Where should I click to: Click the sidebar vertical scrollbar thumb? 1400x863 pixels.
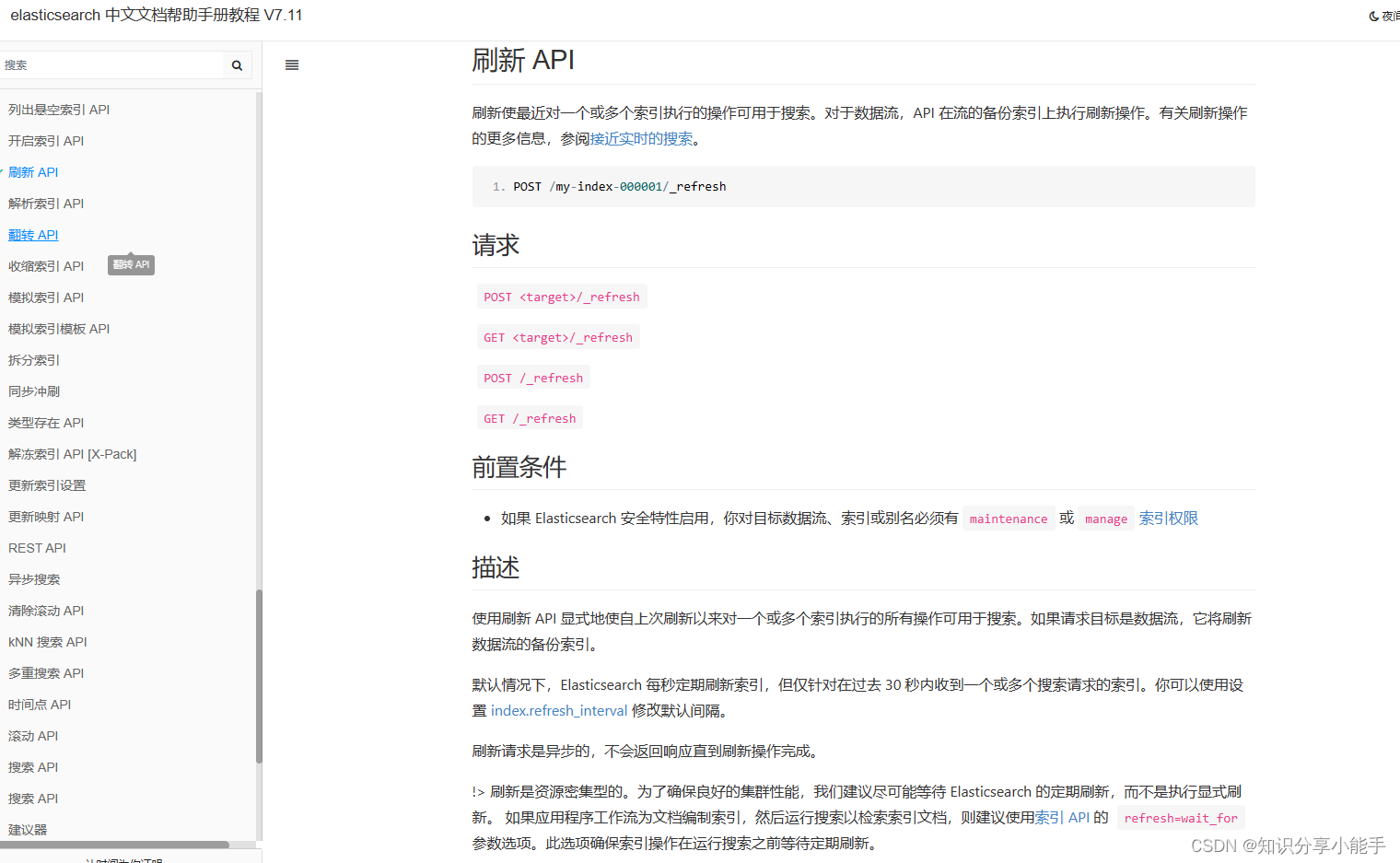(259, 676)
